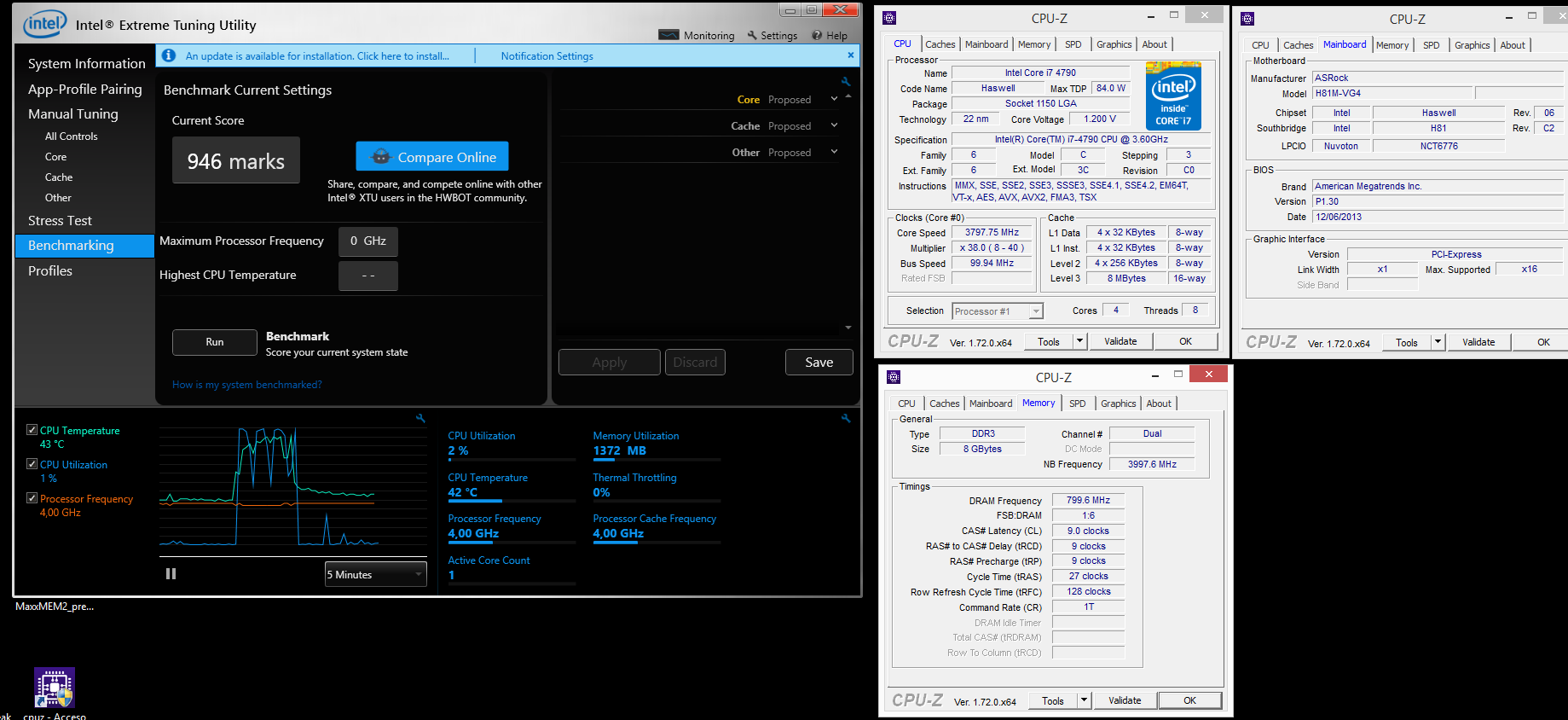
Task: Click the update info icon in notification bar
Action: click(169, 55)
